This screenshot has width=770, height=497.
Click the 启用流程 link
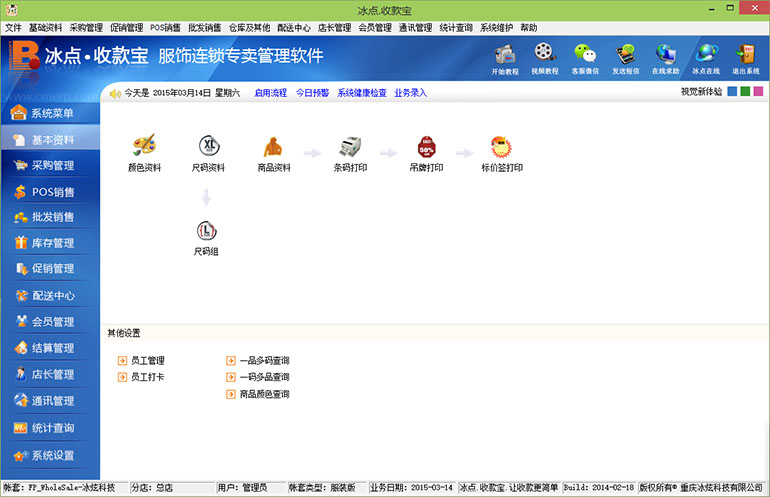coord(271,93)
